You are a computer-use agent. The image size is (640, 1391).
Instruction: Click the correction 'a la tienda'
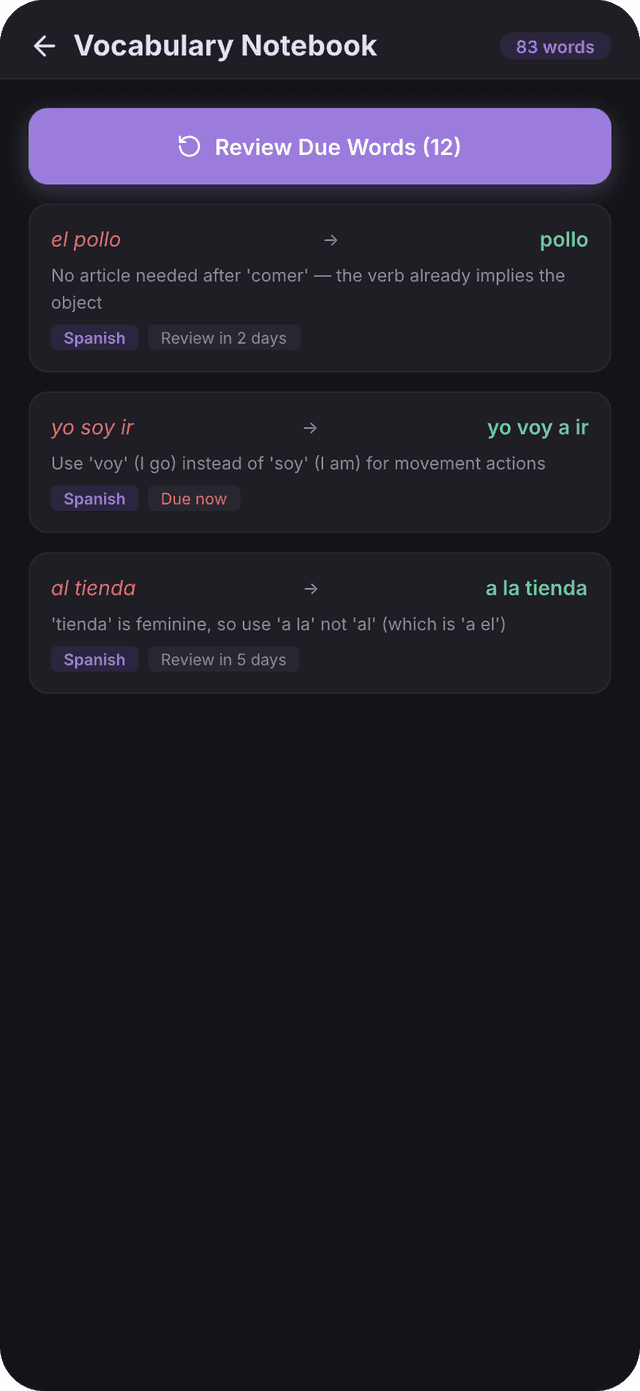pos(537,589)
